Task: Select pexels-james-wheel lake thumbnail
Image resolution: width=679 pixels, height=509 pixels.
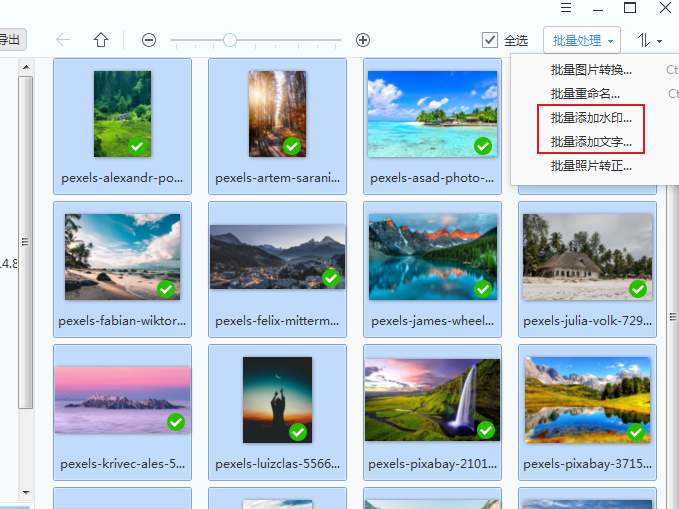Action: [x=433, y=257]
